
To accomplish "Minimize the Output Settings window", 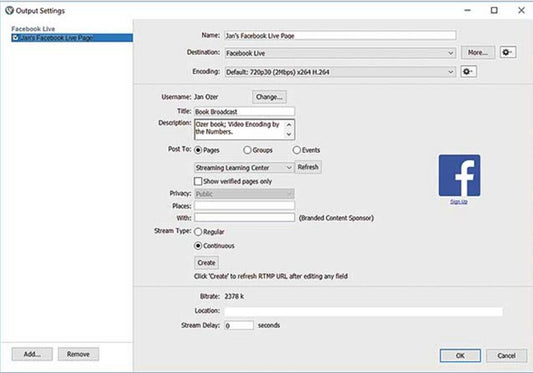I will tap(468, 11).
